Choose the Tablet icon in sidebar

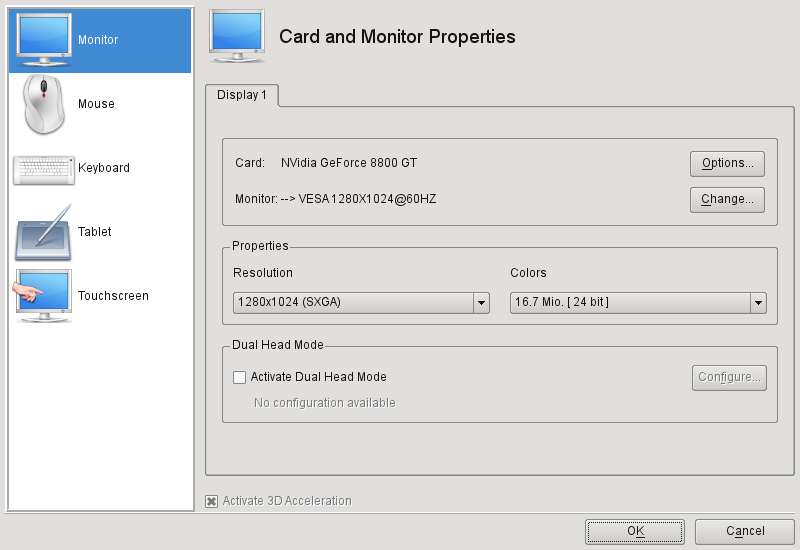[44, 232]
